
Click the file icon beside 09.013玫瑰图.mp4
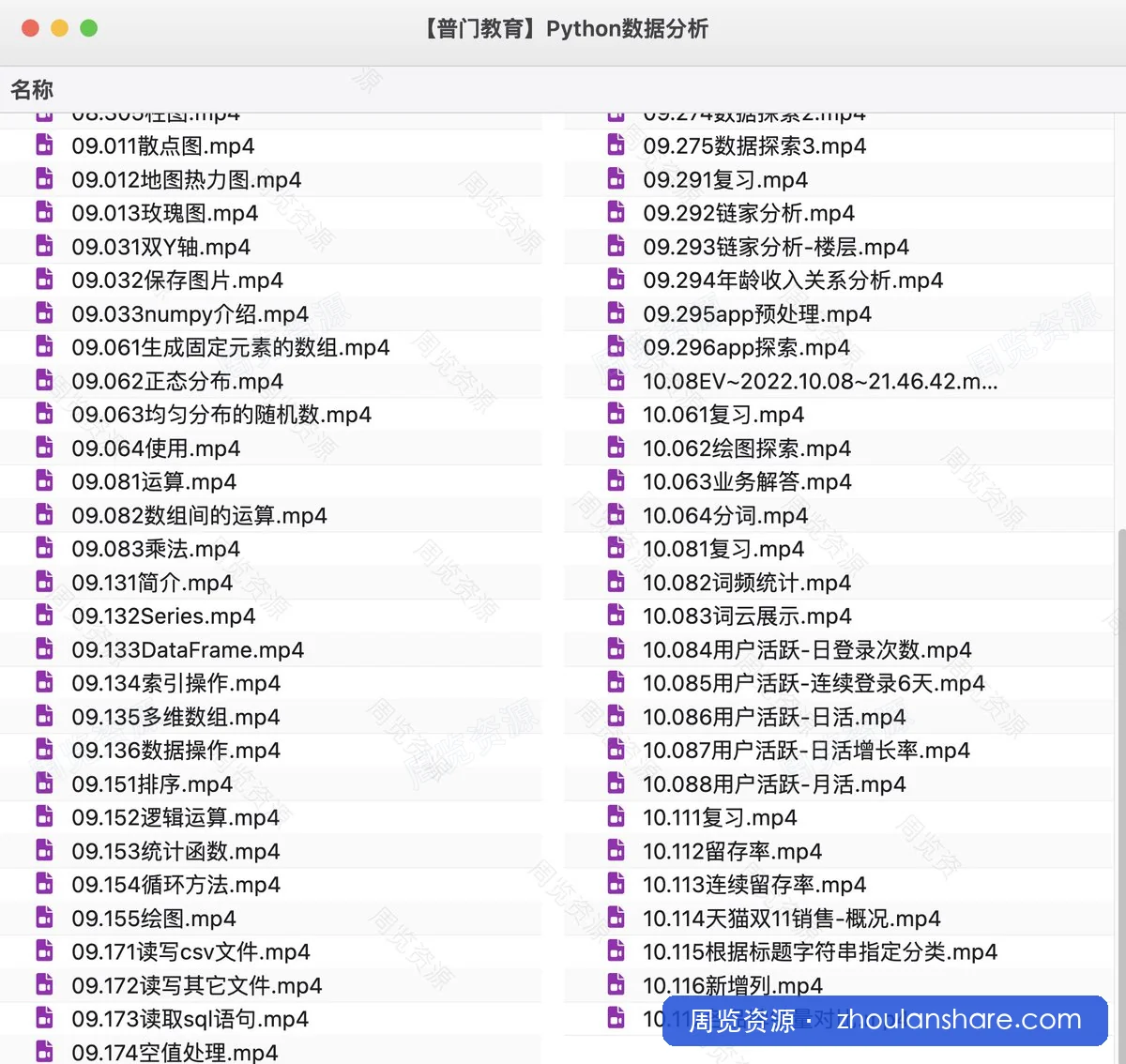[x=44, y=213]
